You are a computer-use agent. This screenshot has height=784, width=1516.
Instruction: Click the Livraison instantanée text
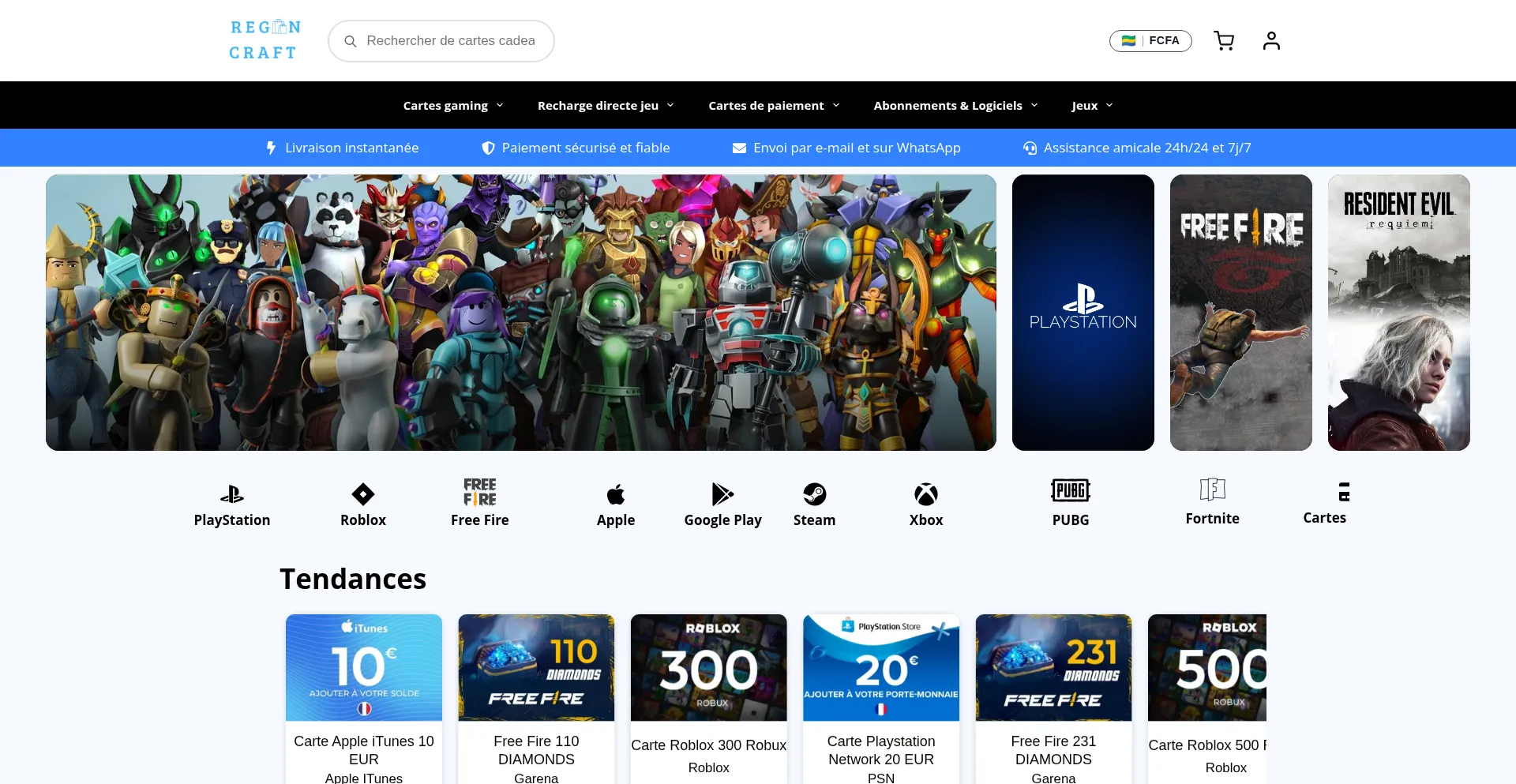pos(352,148)
